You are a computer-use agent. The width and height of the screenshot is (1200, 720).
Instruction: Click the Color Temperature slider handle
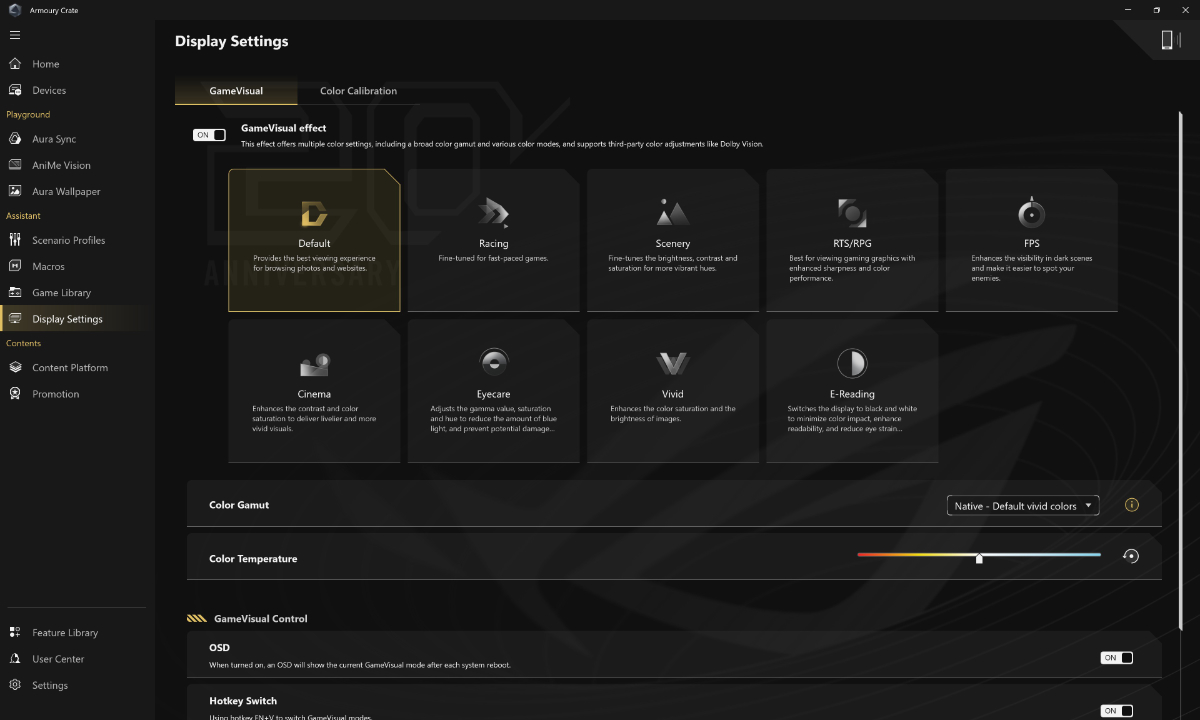point(979,558)
